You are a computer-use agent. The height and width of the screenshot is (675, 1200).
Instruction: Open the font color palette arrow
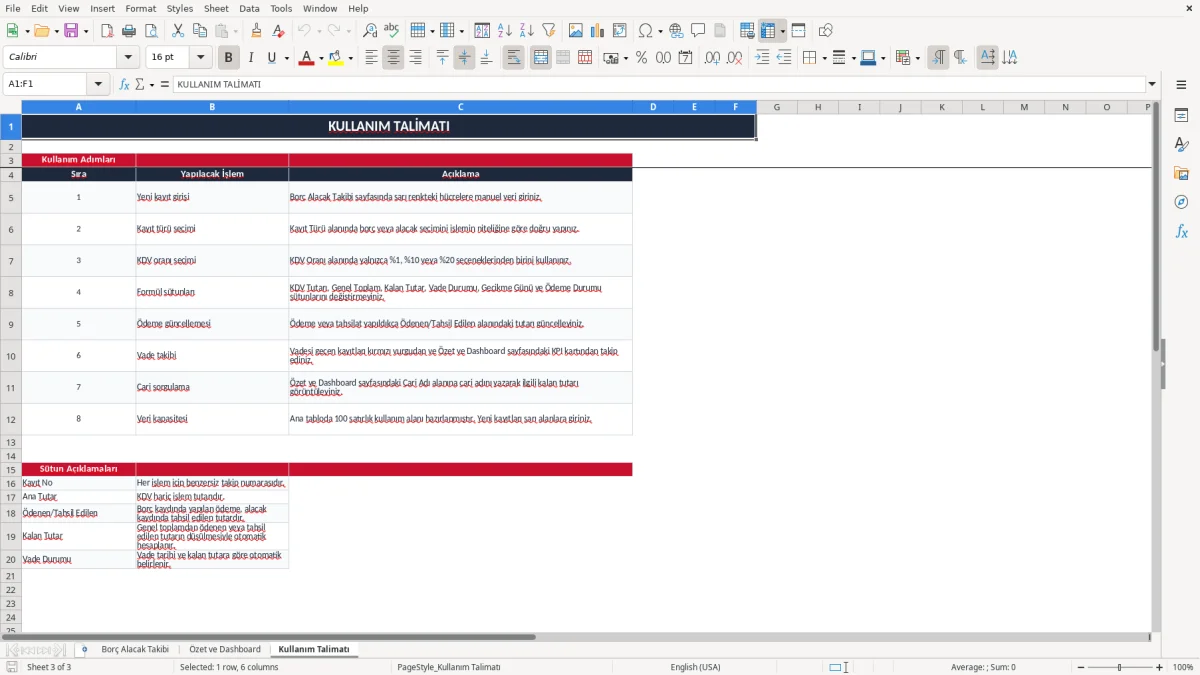(x=320, y=58)
